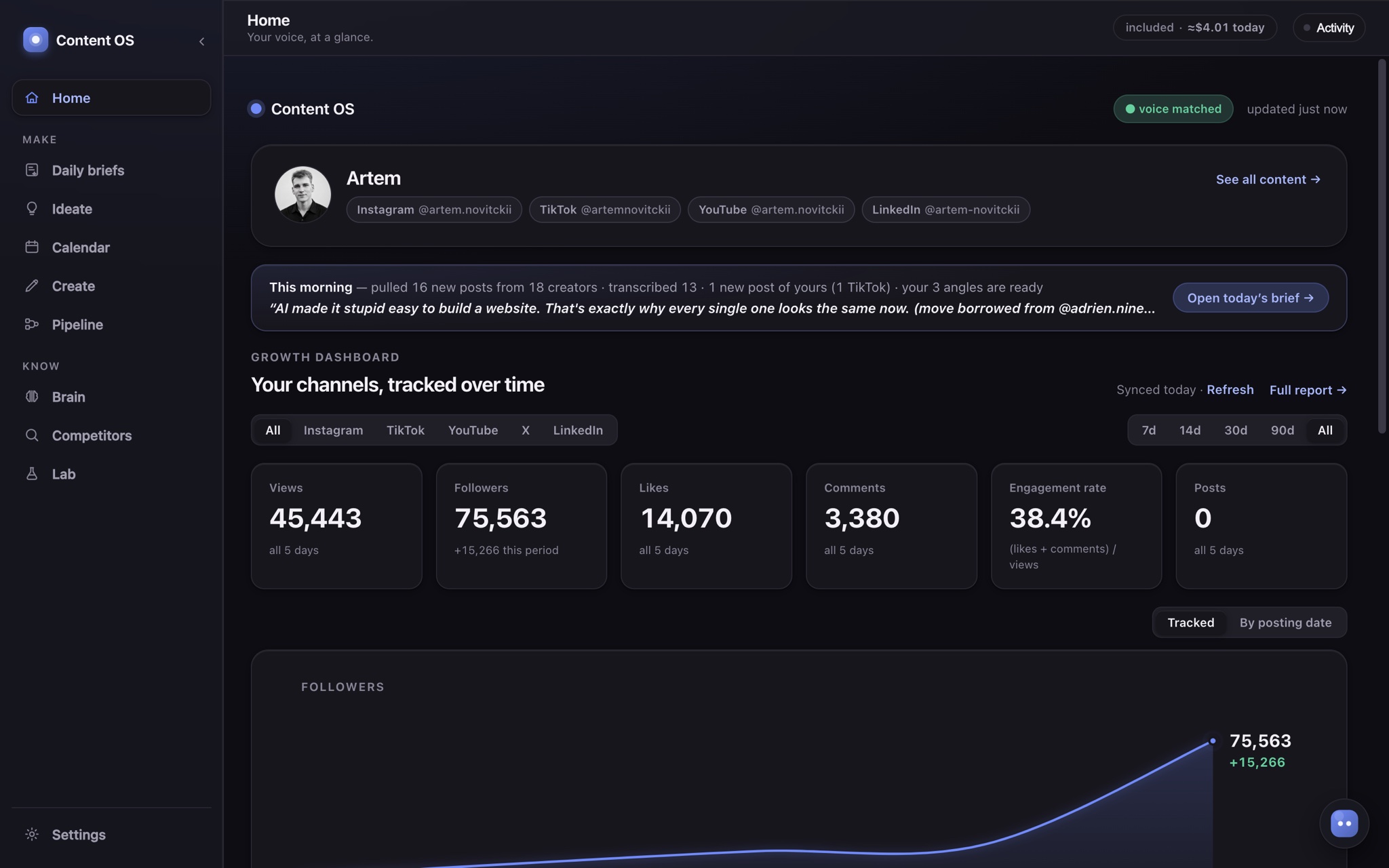Click the Instagram @artem.novitckii handle chip

[x=434, y=210]
